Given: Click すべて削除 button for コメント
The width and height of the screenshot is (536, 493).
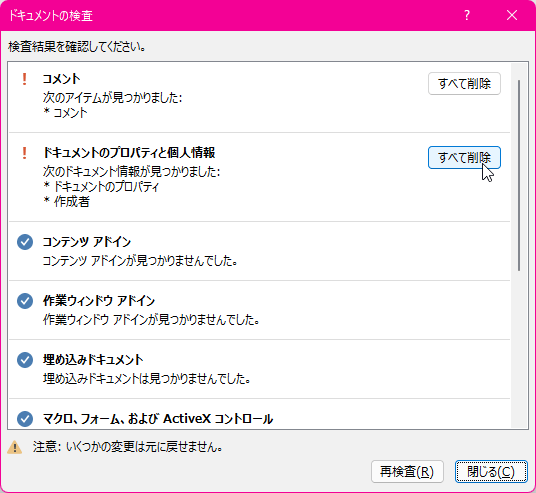Looking at the screenshot, I should coord(464,83).
